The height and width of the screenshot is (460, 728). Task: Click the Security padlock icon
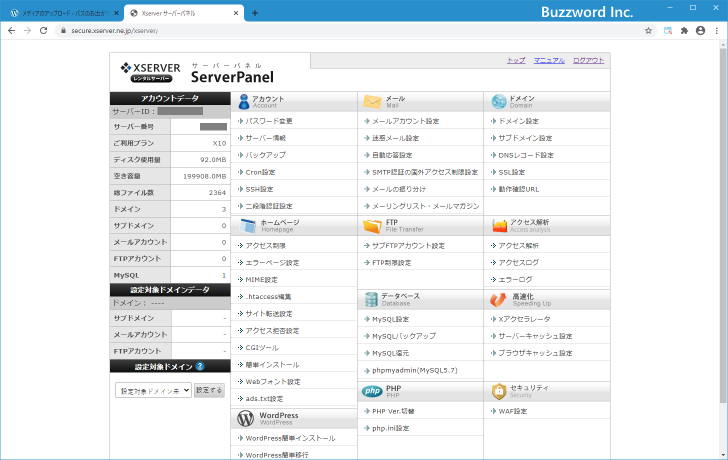pyautogui.click(x=499, y=391)
